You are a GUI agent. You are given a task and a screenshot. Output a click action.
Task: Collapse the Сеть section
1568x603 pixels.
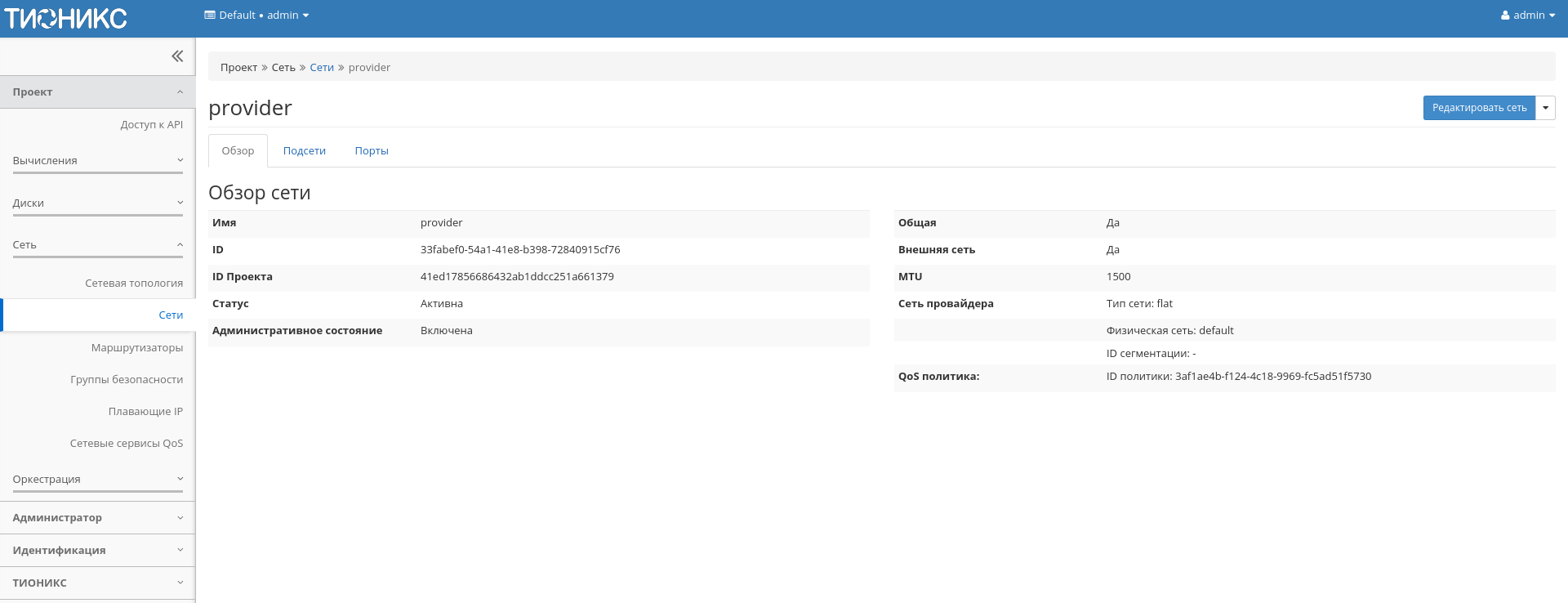(x=97, y=245)
